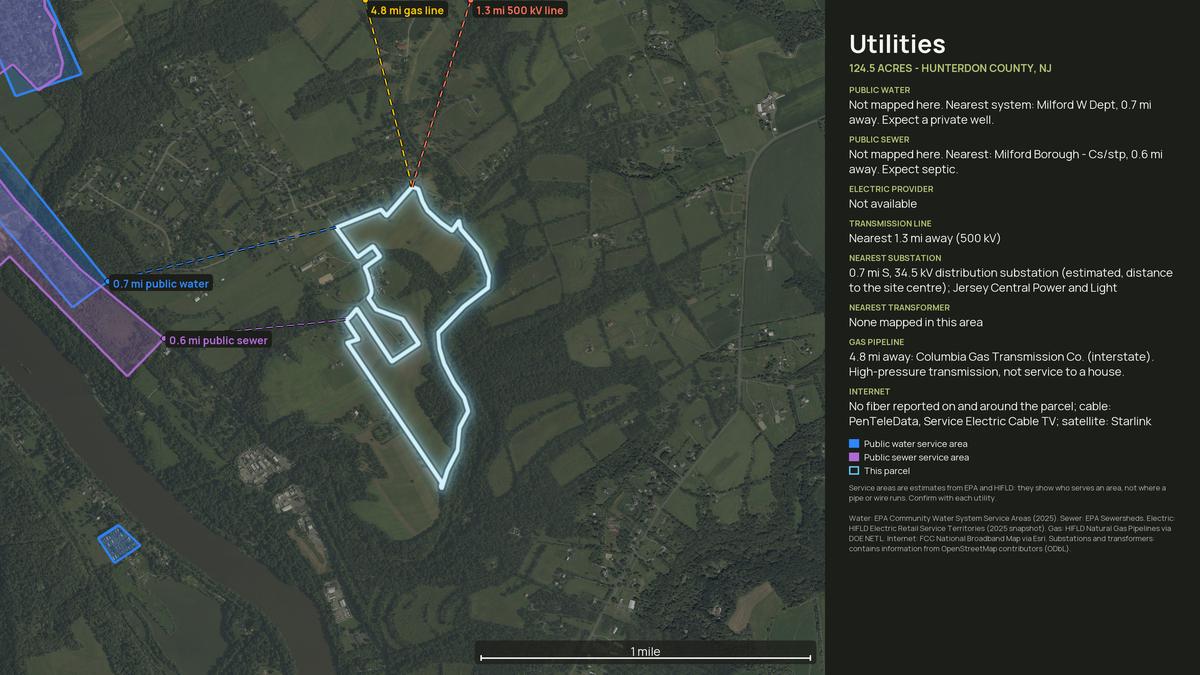Screen dimensions: 1200x675
Task: Click the 1 mile scale bar
Action: click(x=645, y=653)
